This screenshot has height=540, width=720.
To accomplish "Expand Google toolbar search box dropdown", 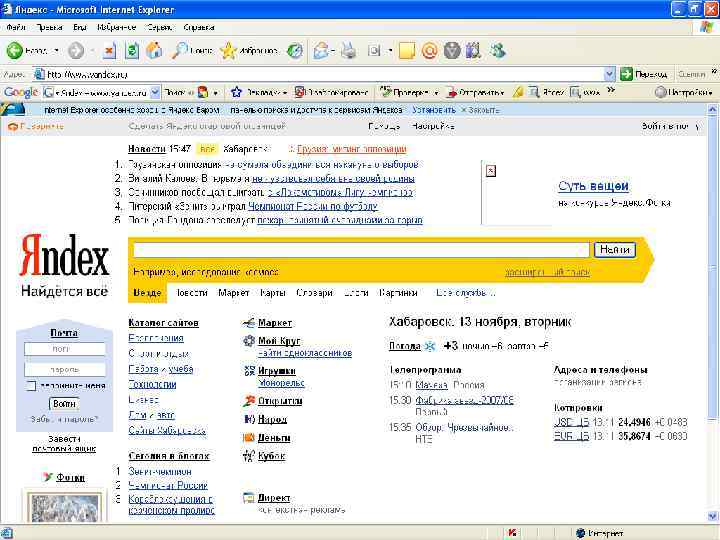I will pyautogui.click(x=155, y=92).
